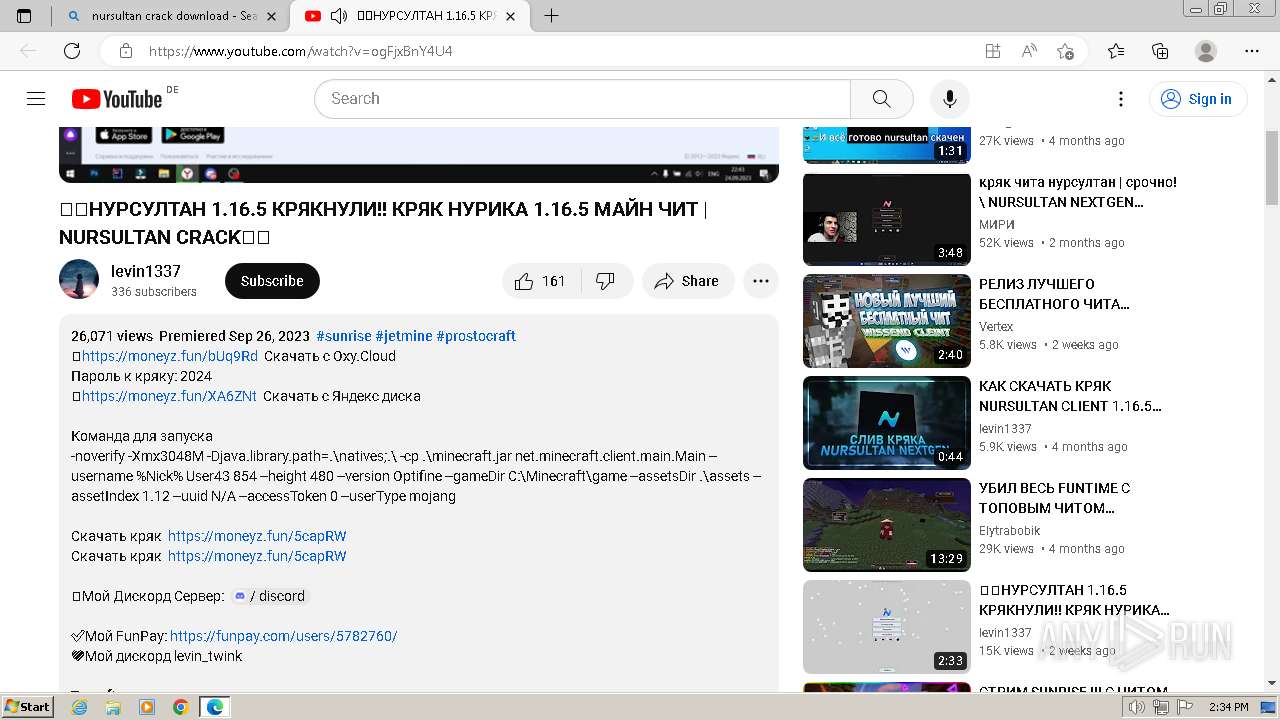The height and width of the screenshot is (720, 1280).
Task: Toggle read aloud in the address bar
Action: [1029, 51]
